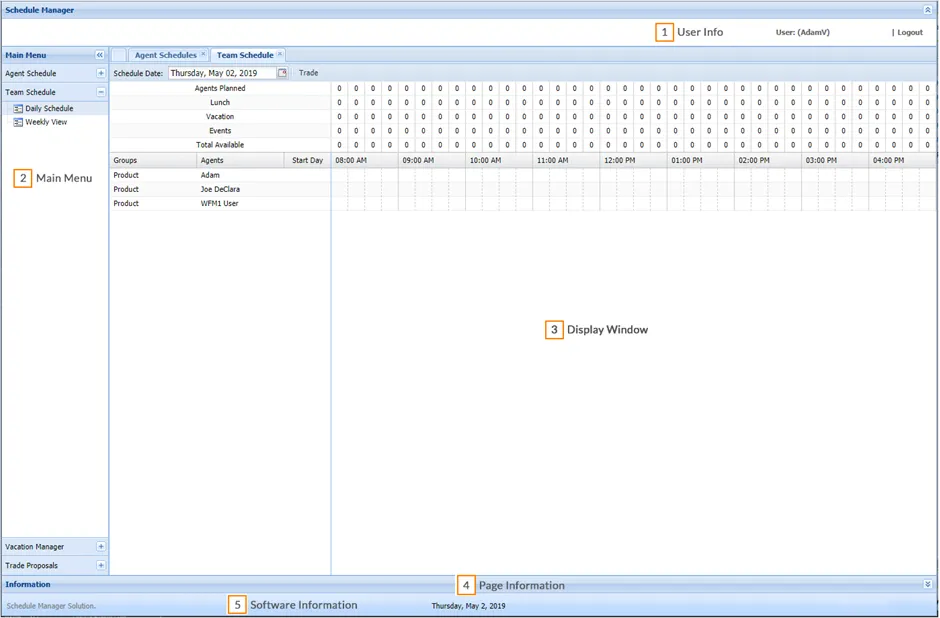The width and height of the screenshot is (940, 618).
Task: Click the Thursday, May 2, 2019 footer date
Action: point(468,606)
